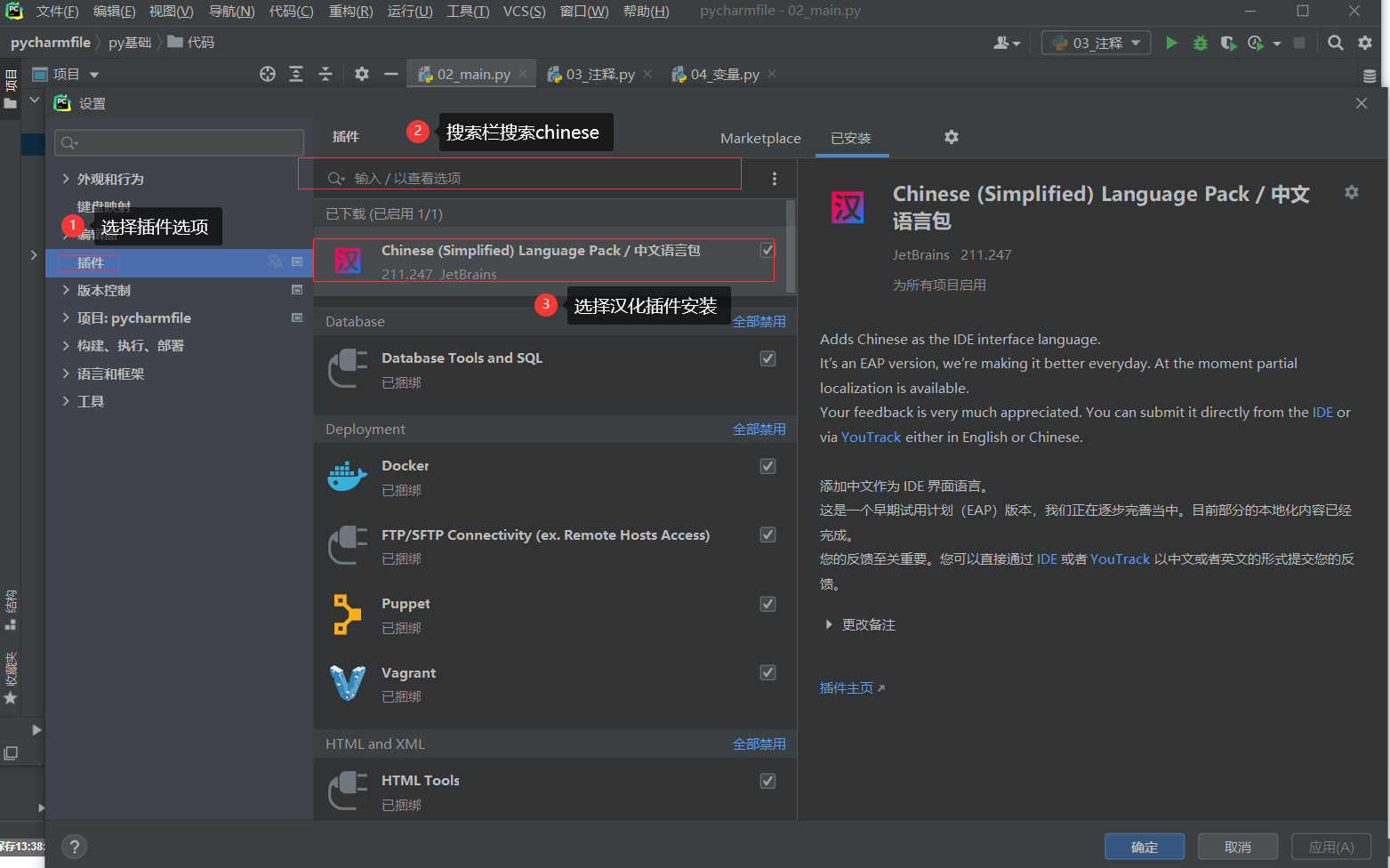Screen dimensions: 1390x868
Task: Open plugins manage gear next to 已安装
Action: pyautogui.click(x=952, y=137)
